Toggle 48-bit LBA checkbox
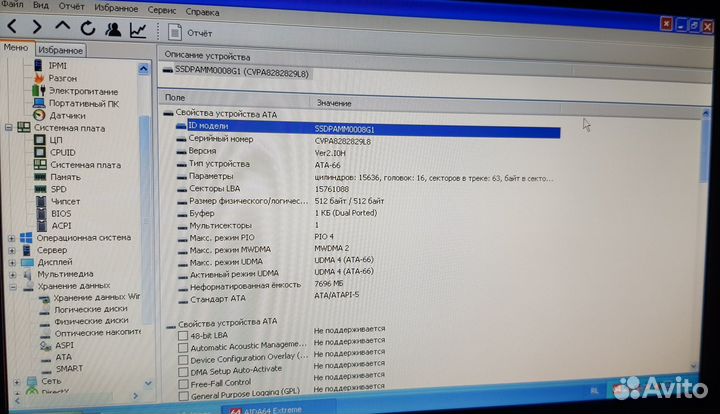 183,336
